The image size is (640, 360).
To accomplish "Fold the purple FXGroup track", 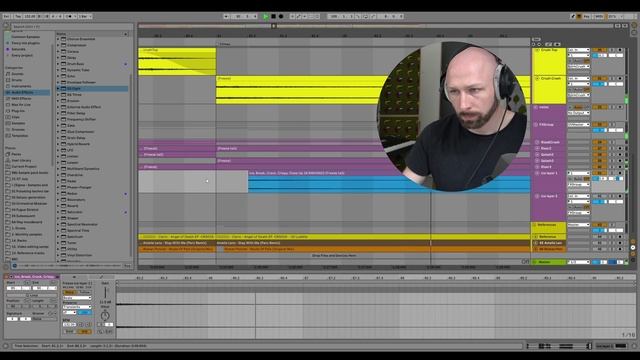I will click(x=536, y=125).
